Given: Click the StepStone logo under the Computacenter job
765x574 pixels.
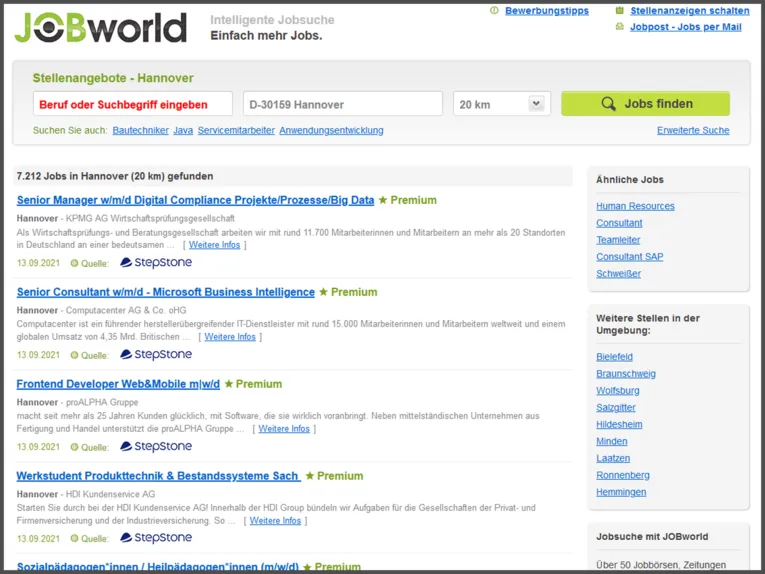Looking at the screenshot, I should (156, 355).
